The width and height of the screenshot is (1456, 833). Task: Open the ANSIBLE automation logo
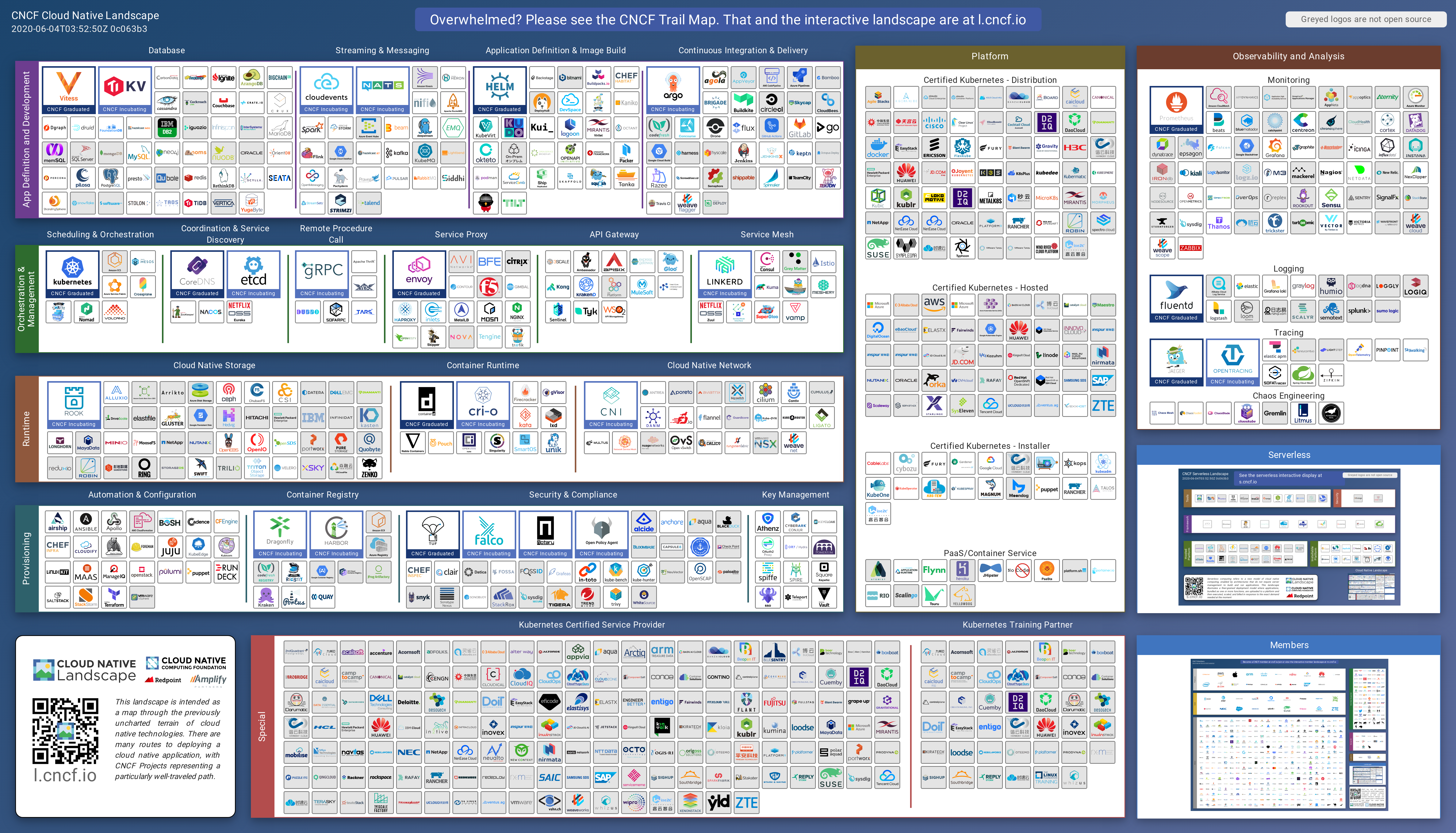[x=86, y=522]
